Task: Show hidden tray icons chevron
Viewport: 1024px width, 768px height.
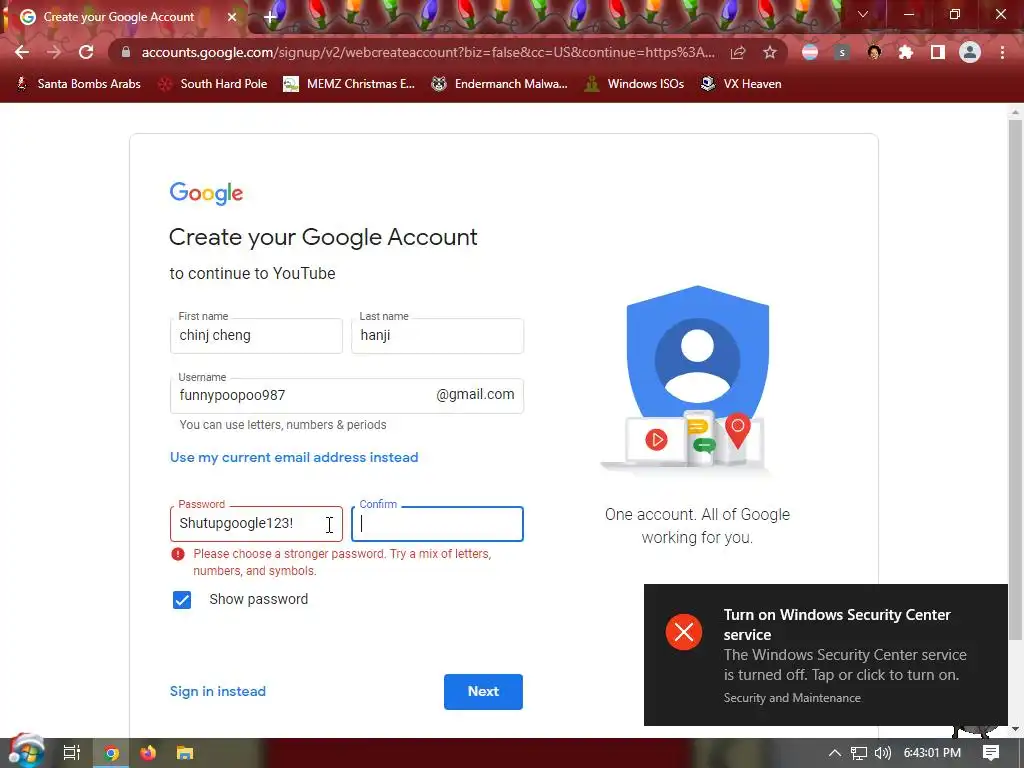Action: click(835, 753)
